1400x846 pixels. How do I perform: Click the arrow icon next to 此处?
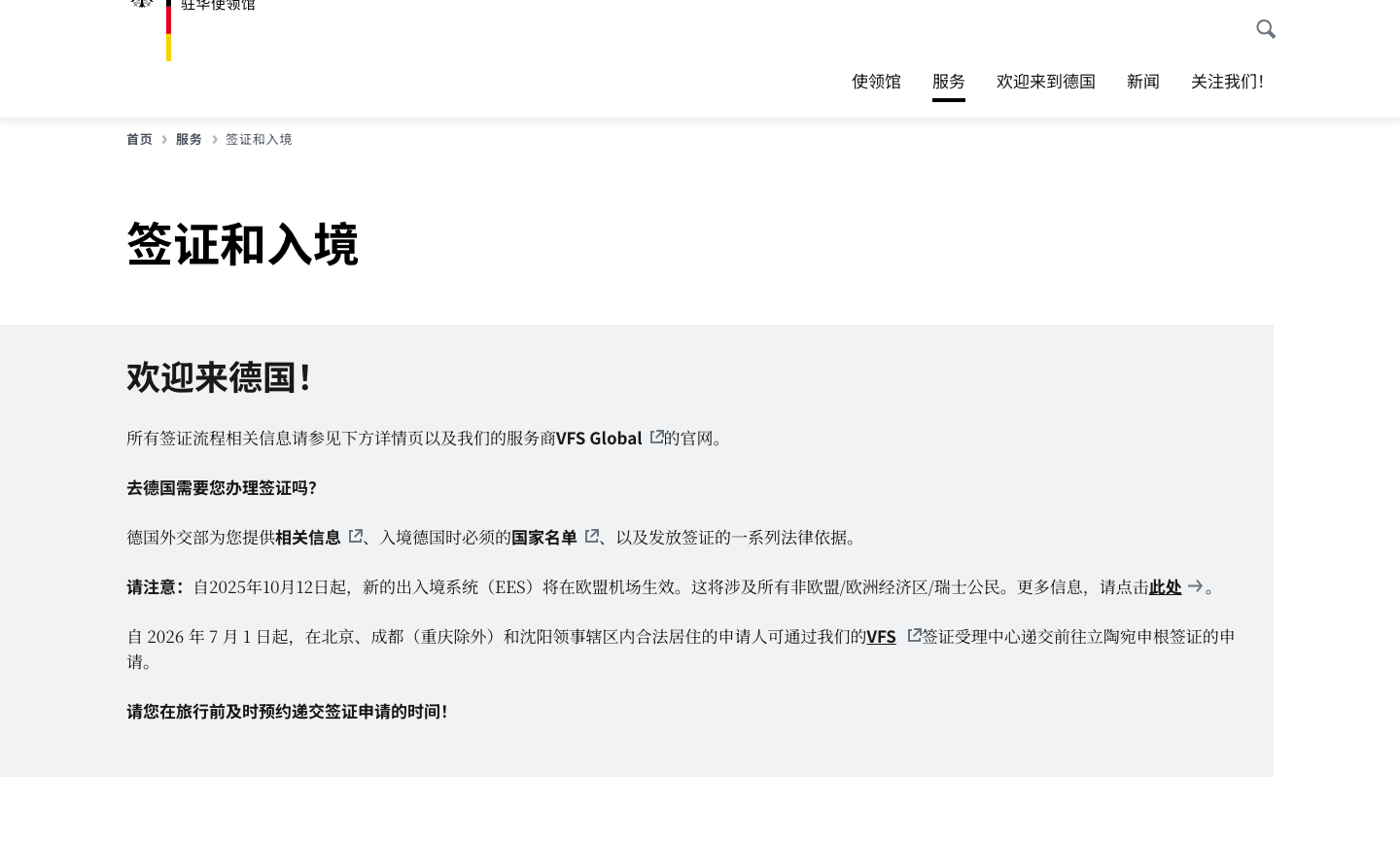pyautogui.click(x=1195, y=586)
